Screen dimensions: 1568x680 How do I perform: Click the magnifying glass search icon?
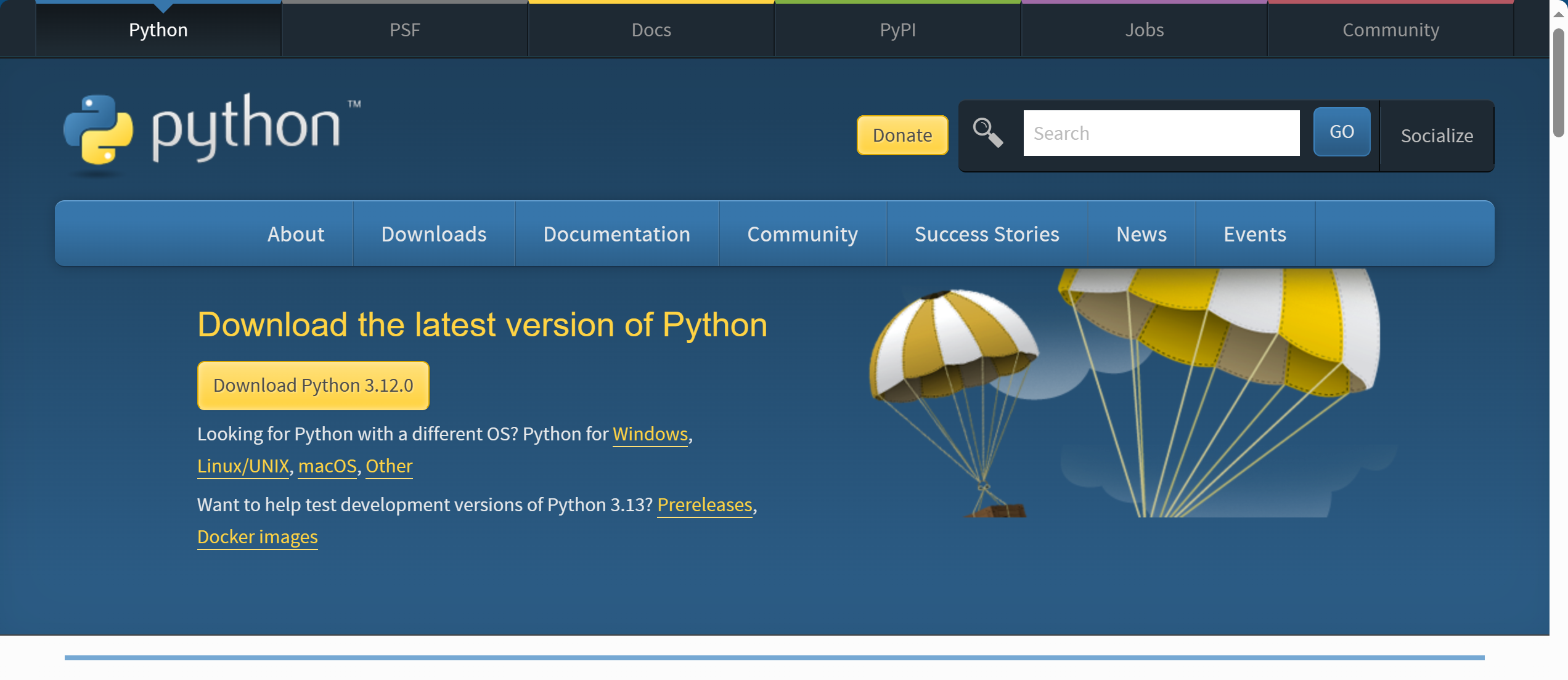(x=987, y=133)
